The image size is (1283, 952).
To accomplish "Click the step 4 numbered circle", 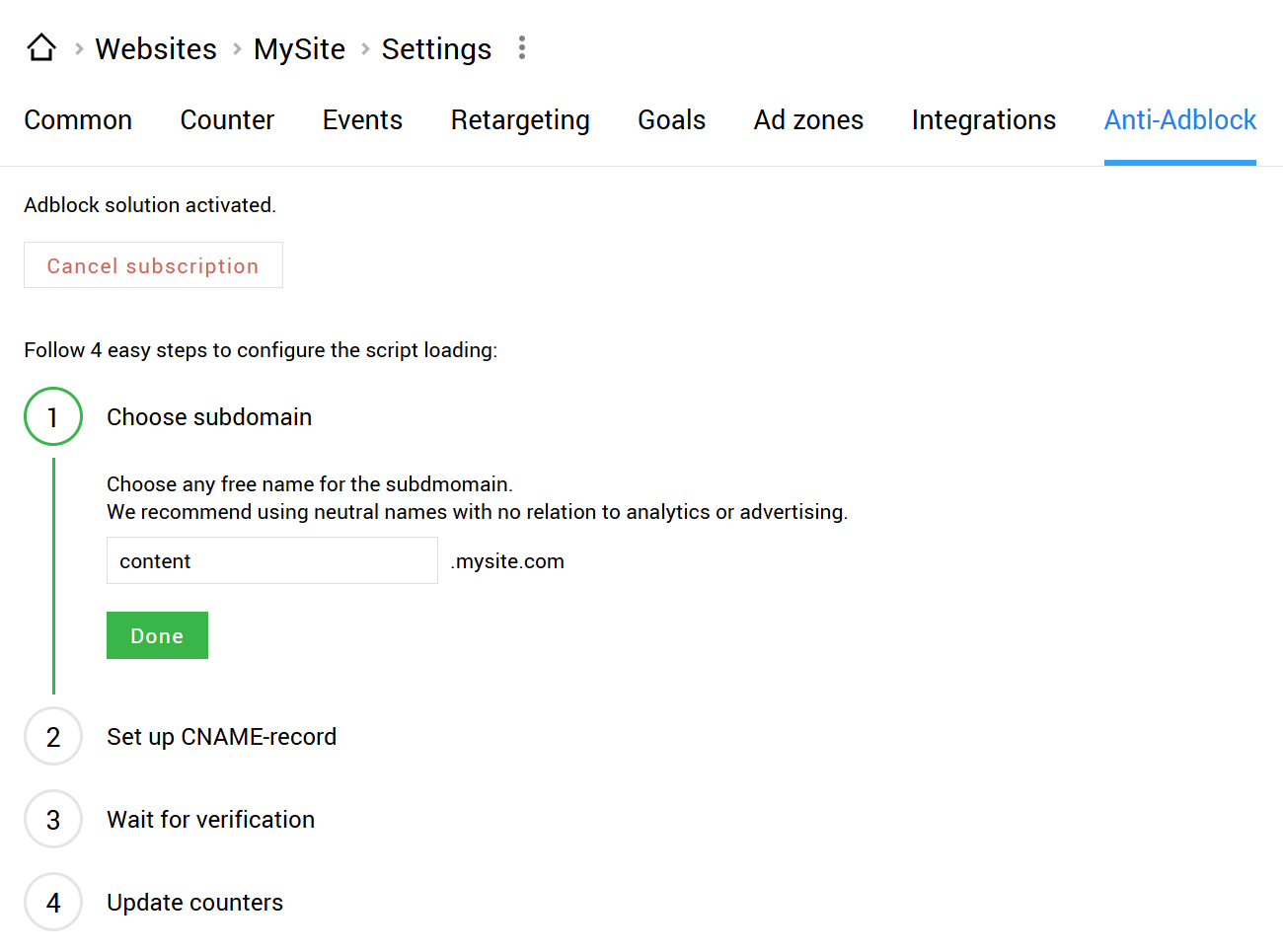I will coord(52,902).
